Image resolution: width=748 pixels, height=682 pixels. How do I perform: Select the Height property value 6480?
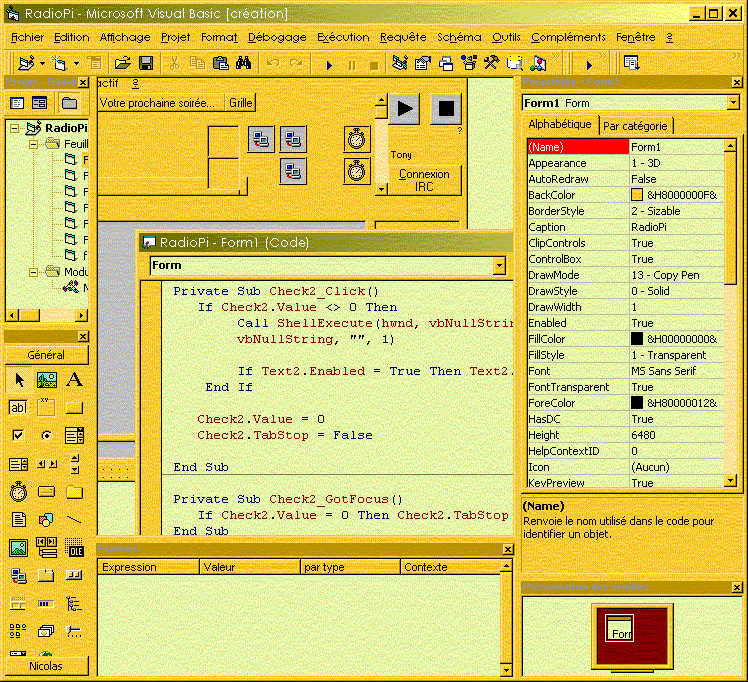pyautogui.click(x=676, y=435)
